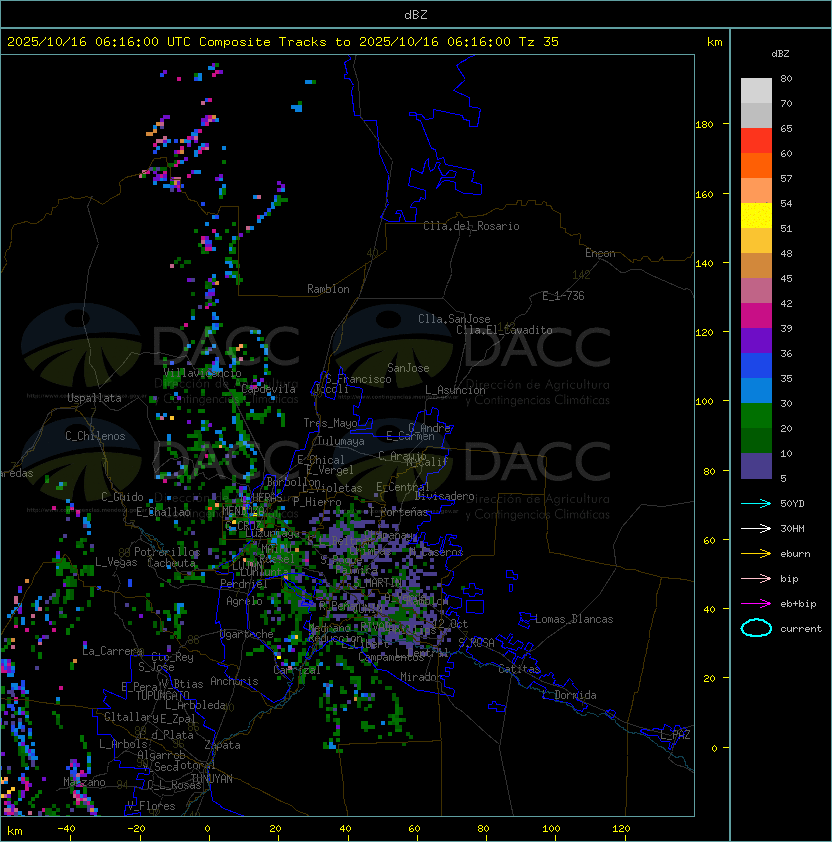Click the 'Encon' map label
Viewport: 832px width, 842px height.
pos(600,253)
